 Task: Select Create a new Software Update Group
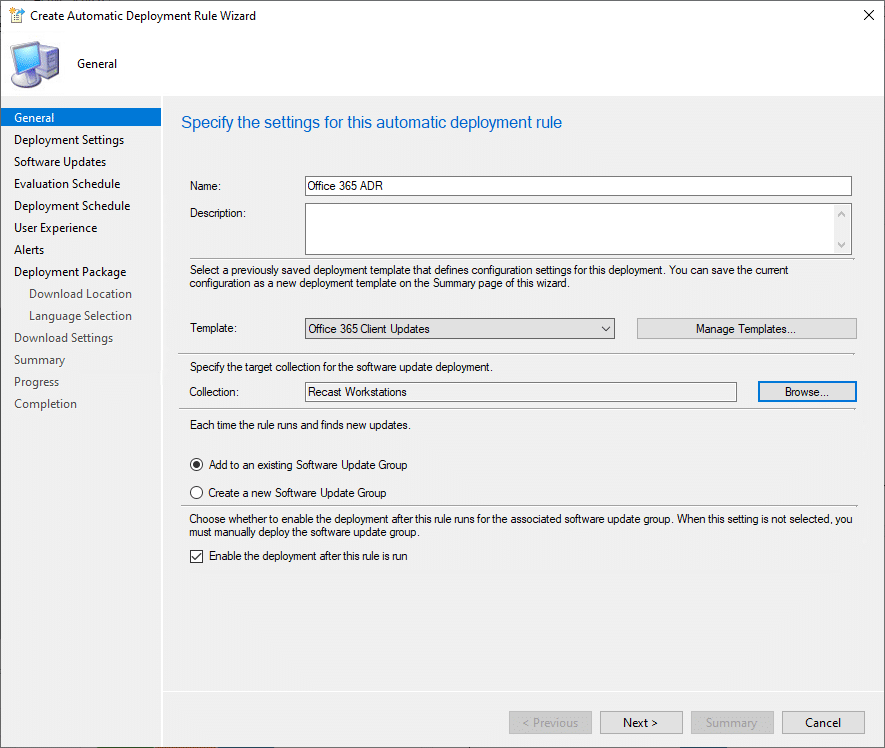coord(197,493)
